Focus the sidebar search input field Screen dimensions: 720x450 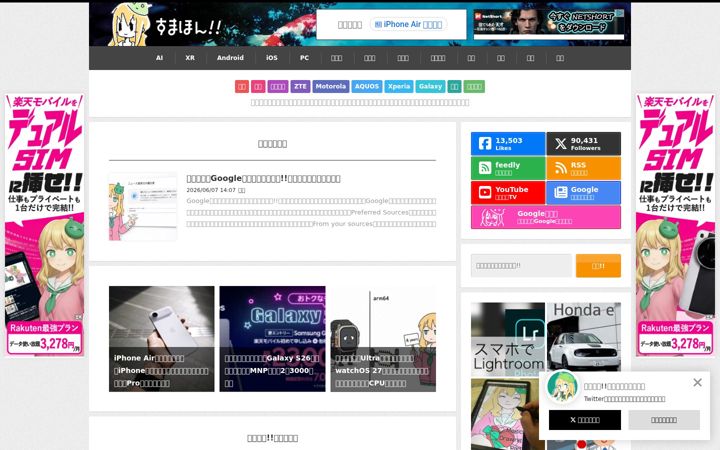pyautogui.click(x=521, y=265)
